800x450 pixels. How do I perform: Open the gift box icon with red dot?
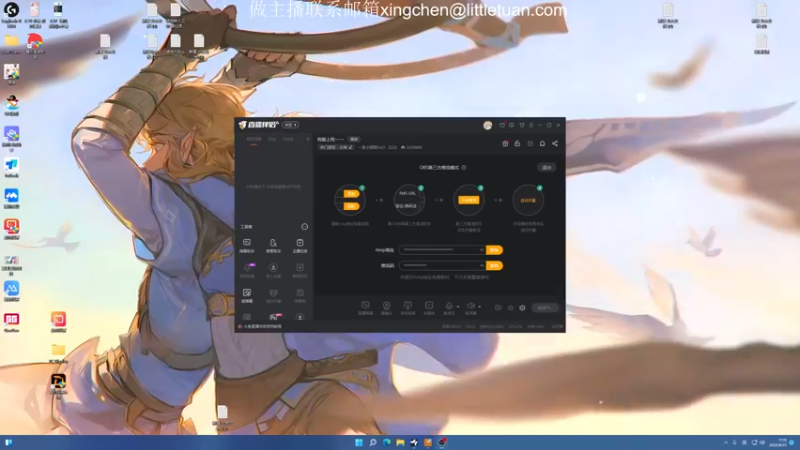click(x=505, y=144)
